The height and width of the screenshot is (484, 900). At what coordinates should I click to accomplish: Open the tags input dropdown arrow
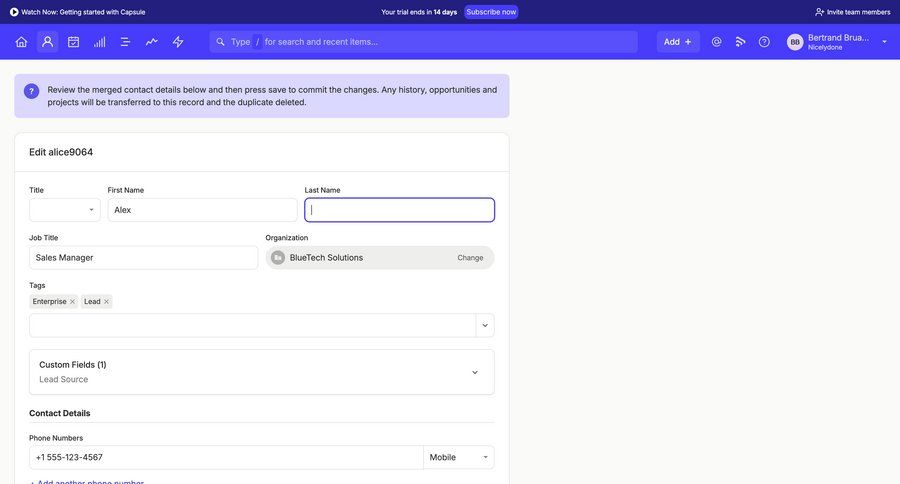(x=485, y=325)
